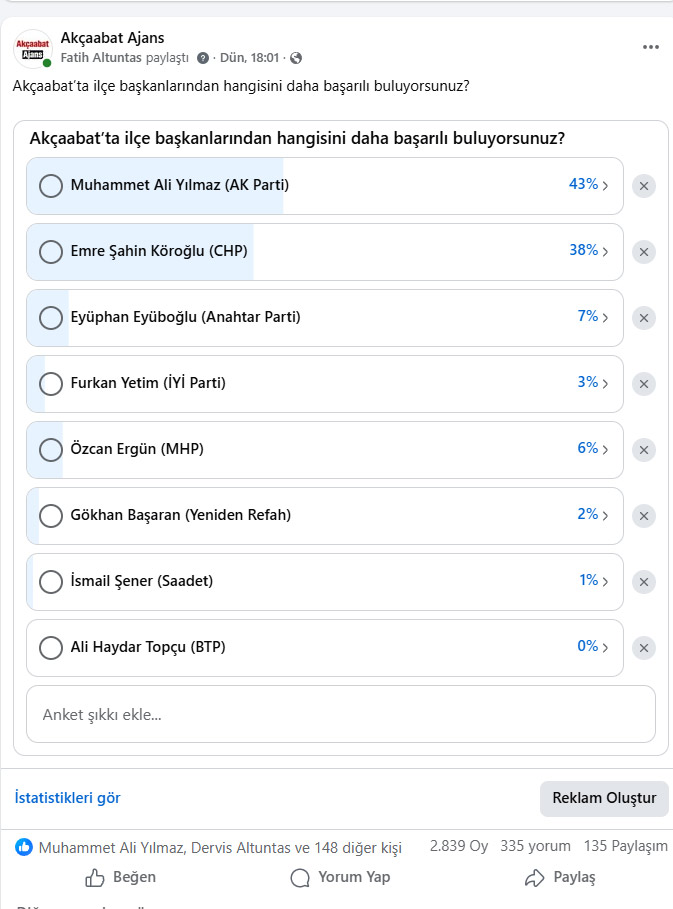Vote for Emre Şahin Köroğlu (CHP)

[x=51, y=252]
